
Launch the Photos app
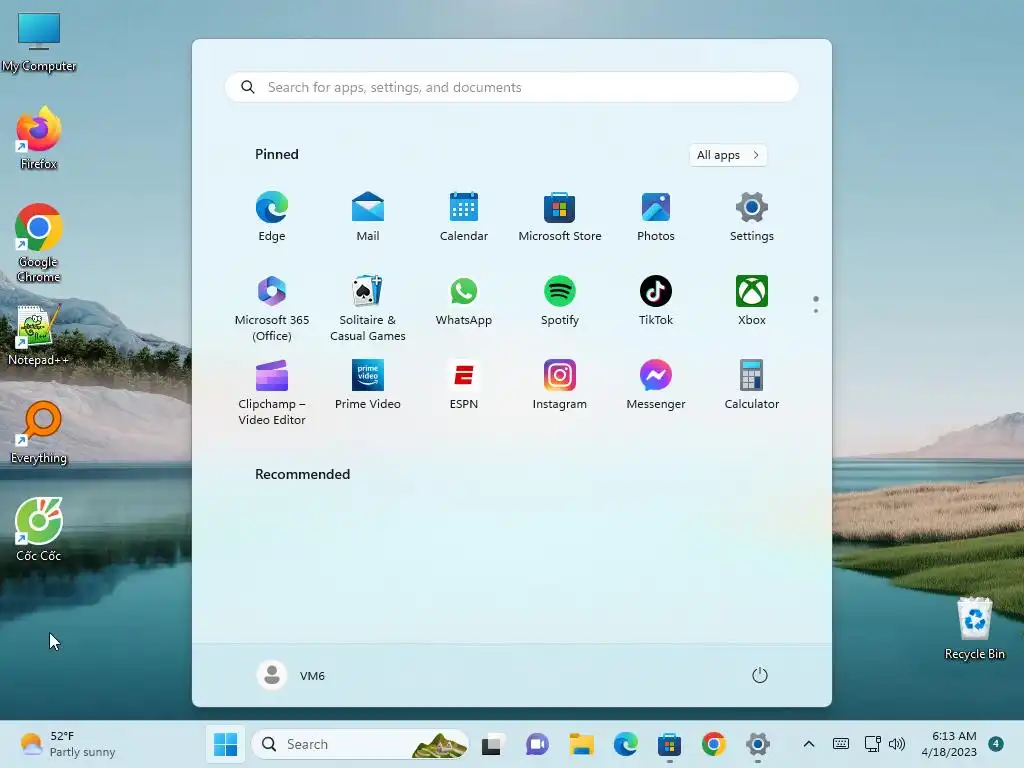[x=656, y=217]
